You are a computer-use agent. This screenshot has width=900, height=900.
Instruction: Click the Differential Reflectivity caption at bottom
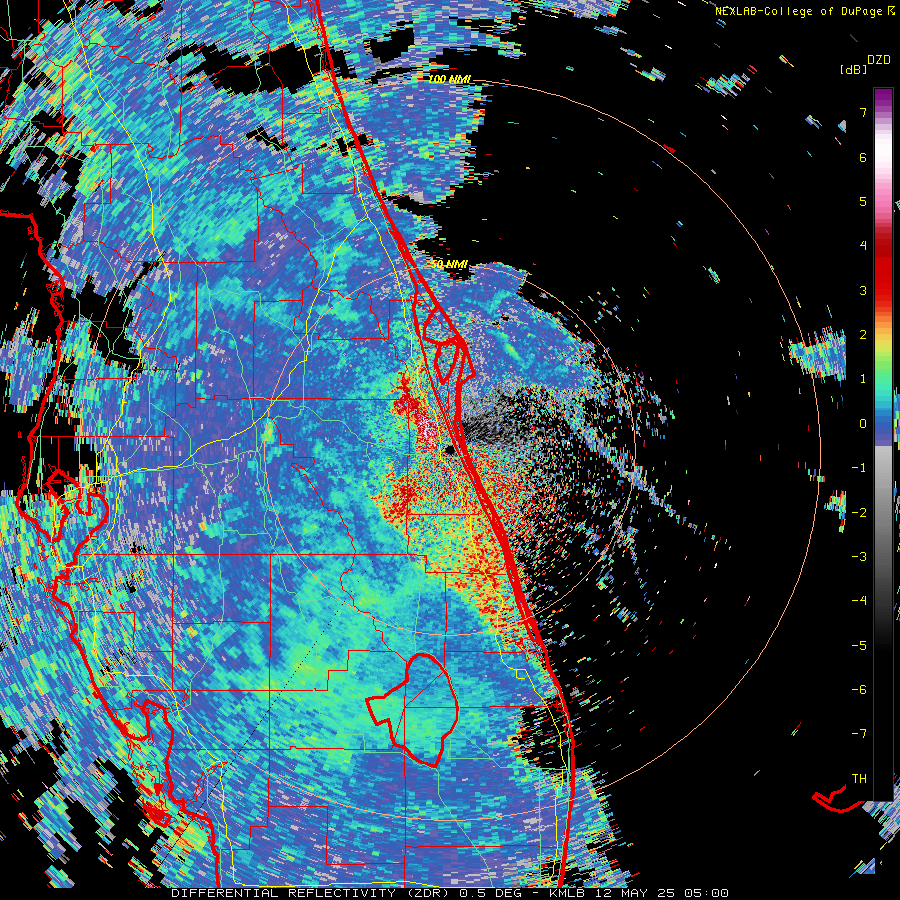click(x=449, y=893)
